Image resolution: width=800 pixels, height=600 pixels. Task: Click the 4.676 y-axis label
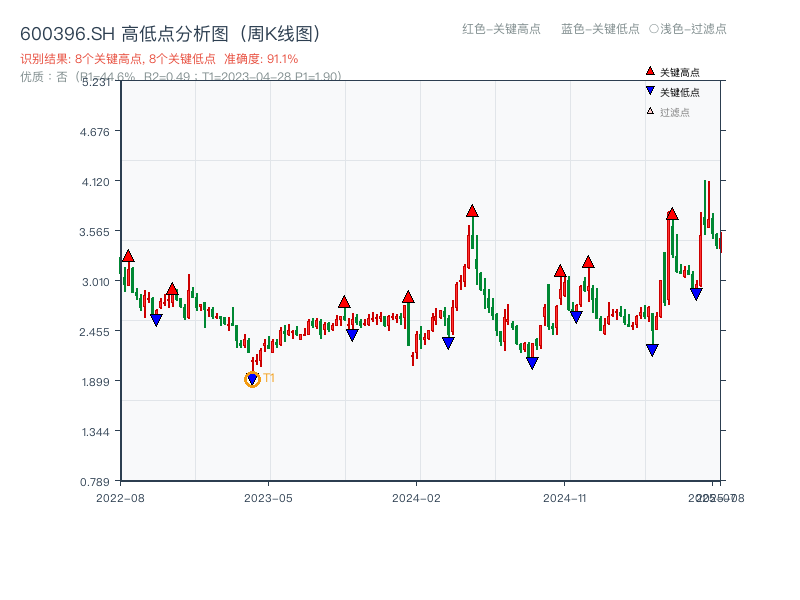tap(94, 132)
